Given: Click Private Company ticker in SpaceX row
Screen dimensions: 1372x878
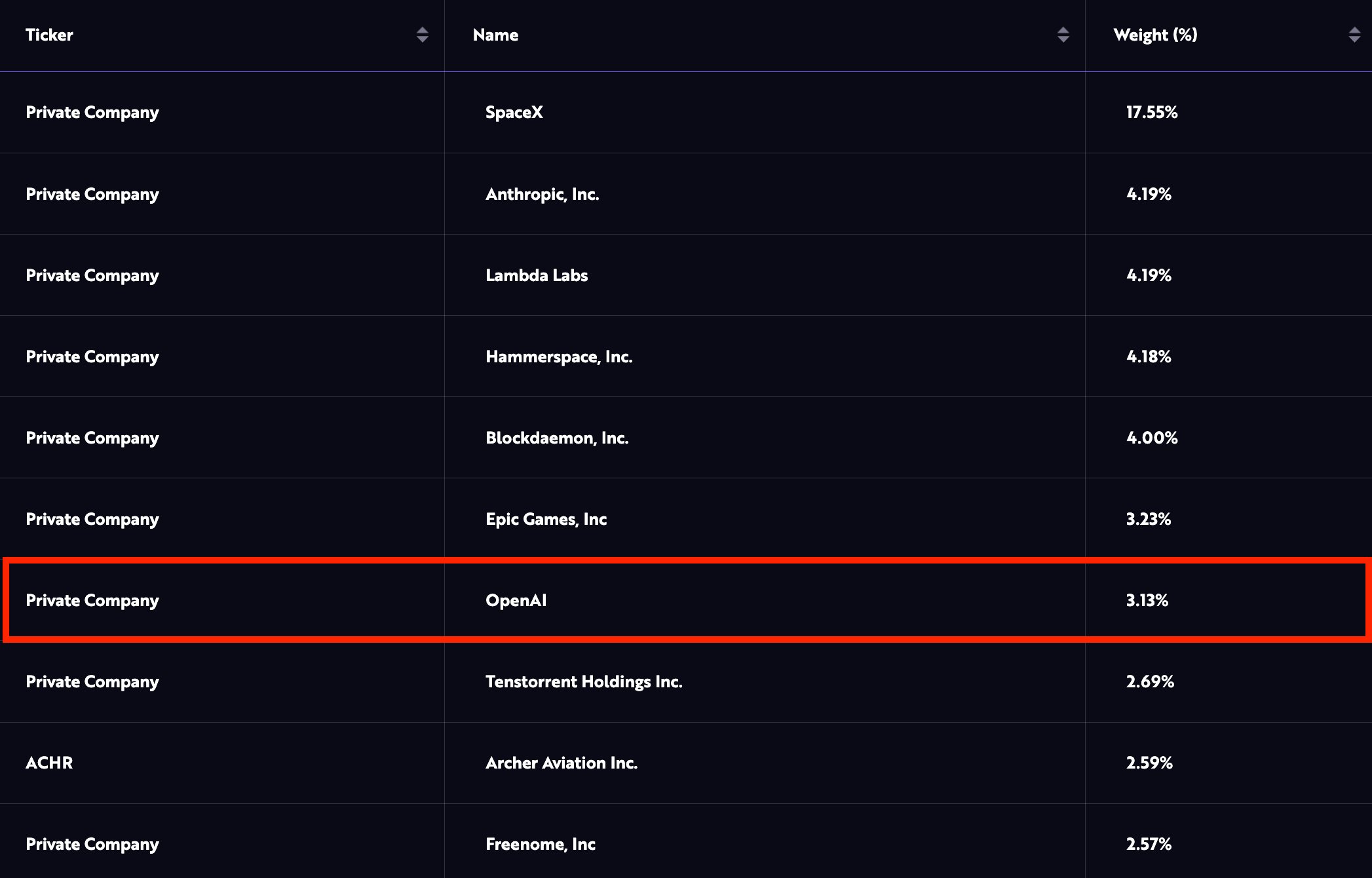Looking at the screenshot, I should 92,113.
